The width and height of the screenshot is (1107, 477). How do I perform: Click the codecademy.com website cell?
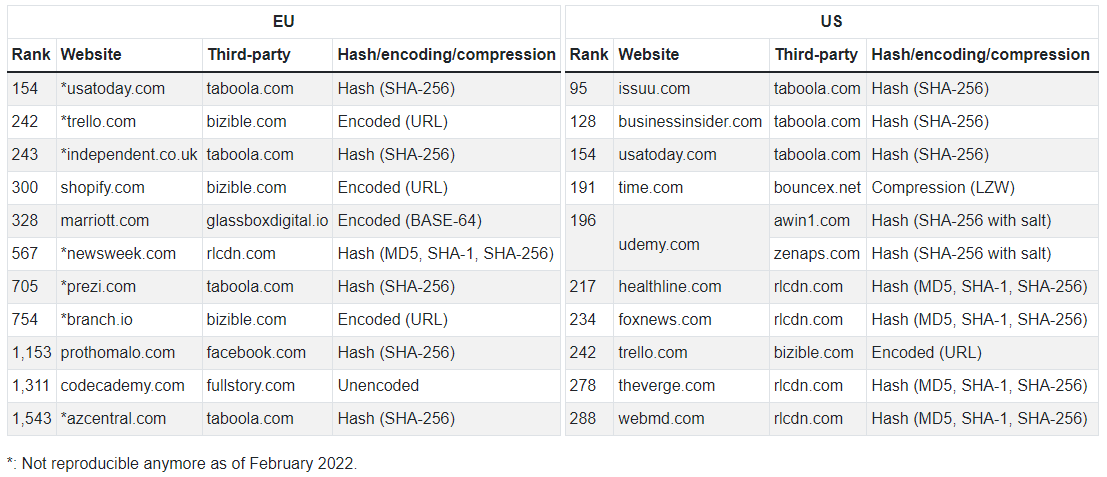[x=129, y=386]
